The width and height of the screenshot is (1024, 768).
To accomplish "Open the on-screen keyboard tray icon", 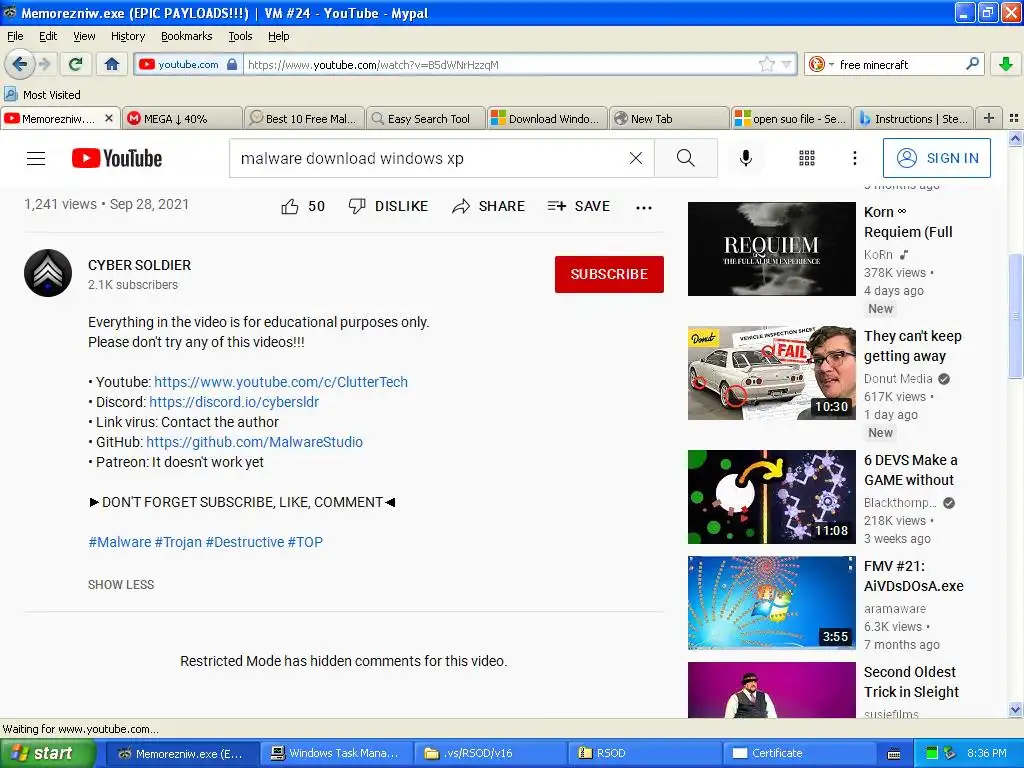I will (894, 754).
